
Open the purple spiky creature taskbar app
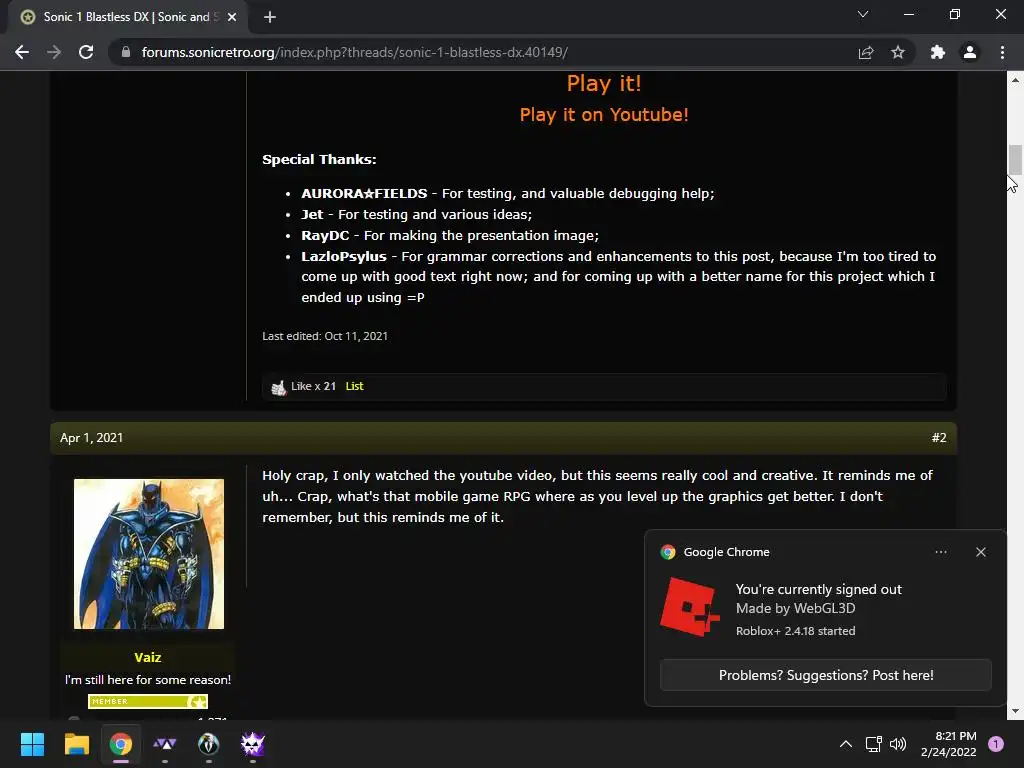(x=253, y=744)
